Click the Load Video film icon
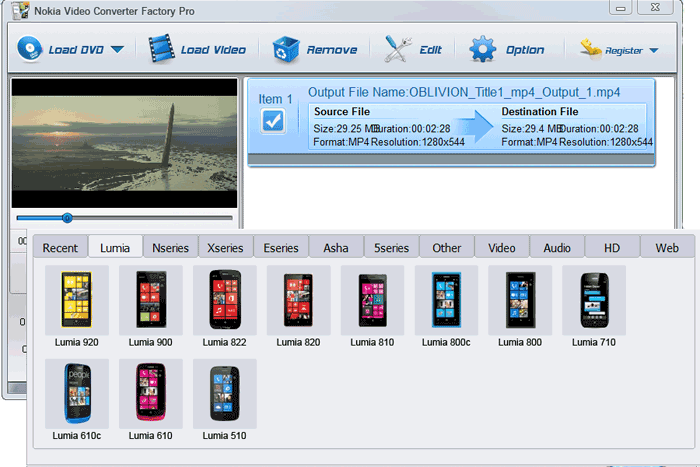 tap(161, 49)
